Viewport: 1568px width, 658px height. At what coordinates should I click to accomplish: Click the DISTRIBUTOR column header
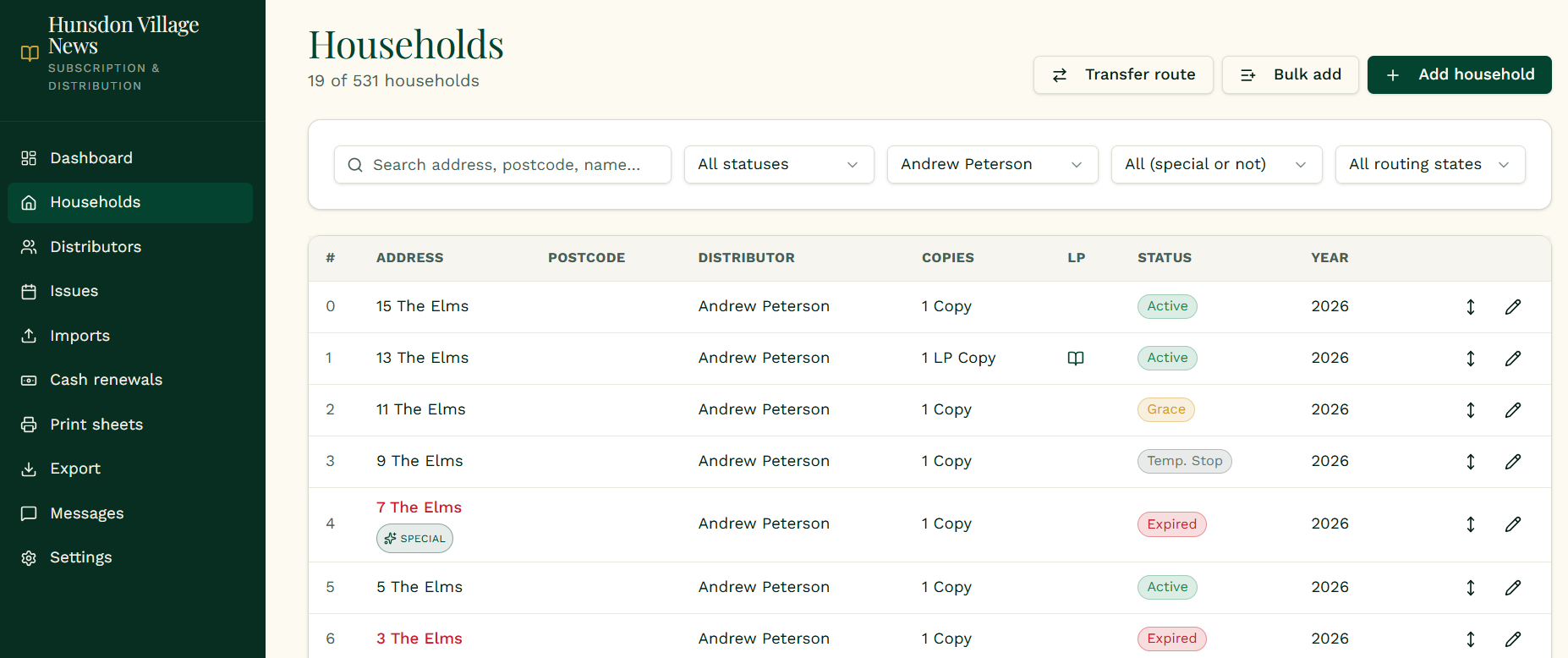[746, 258]
